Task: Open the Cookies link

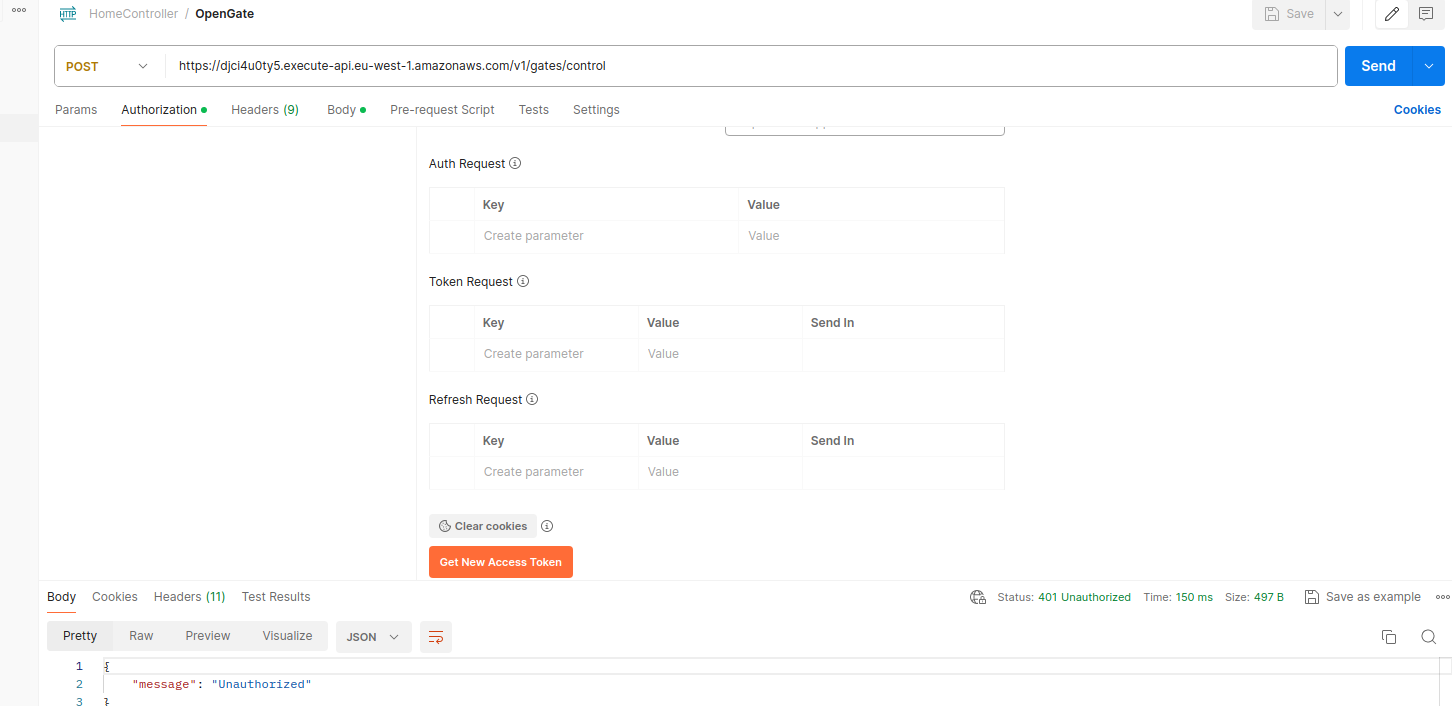Action: point(1417,110)
